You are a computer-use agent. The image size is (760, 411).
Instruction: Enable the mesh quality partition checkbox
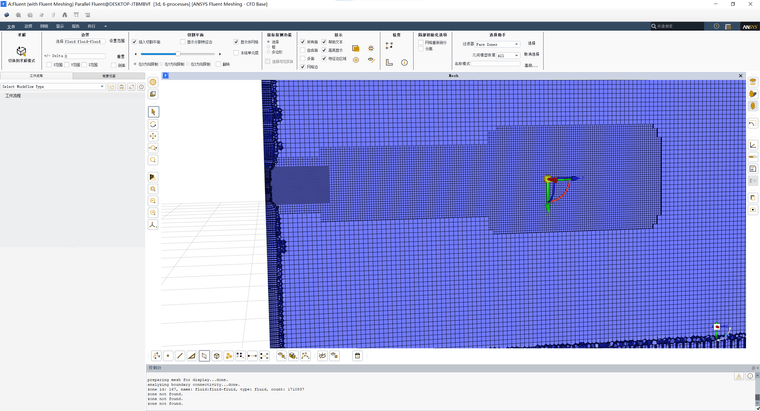(420, 43)
